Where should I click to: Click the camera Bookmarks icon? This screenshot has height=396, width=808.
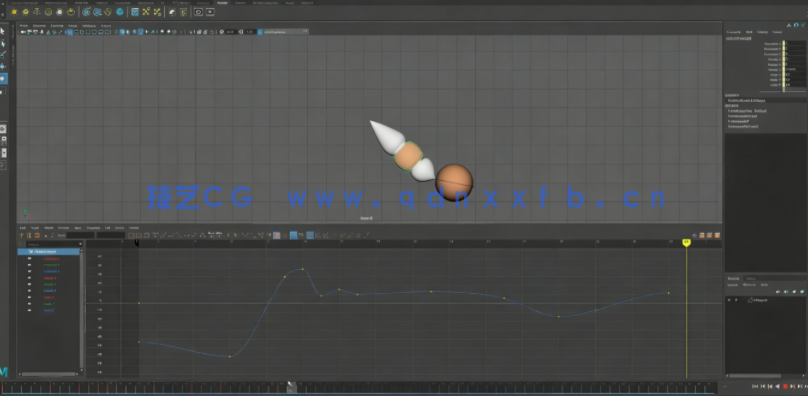(x=41, y=32)
